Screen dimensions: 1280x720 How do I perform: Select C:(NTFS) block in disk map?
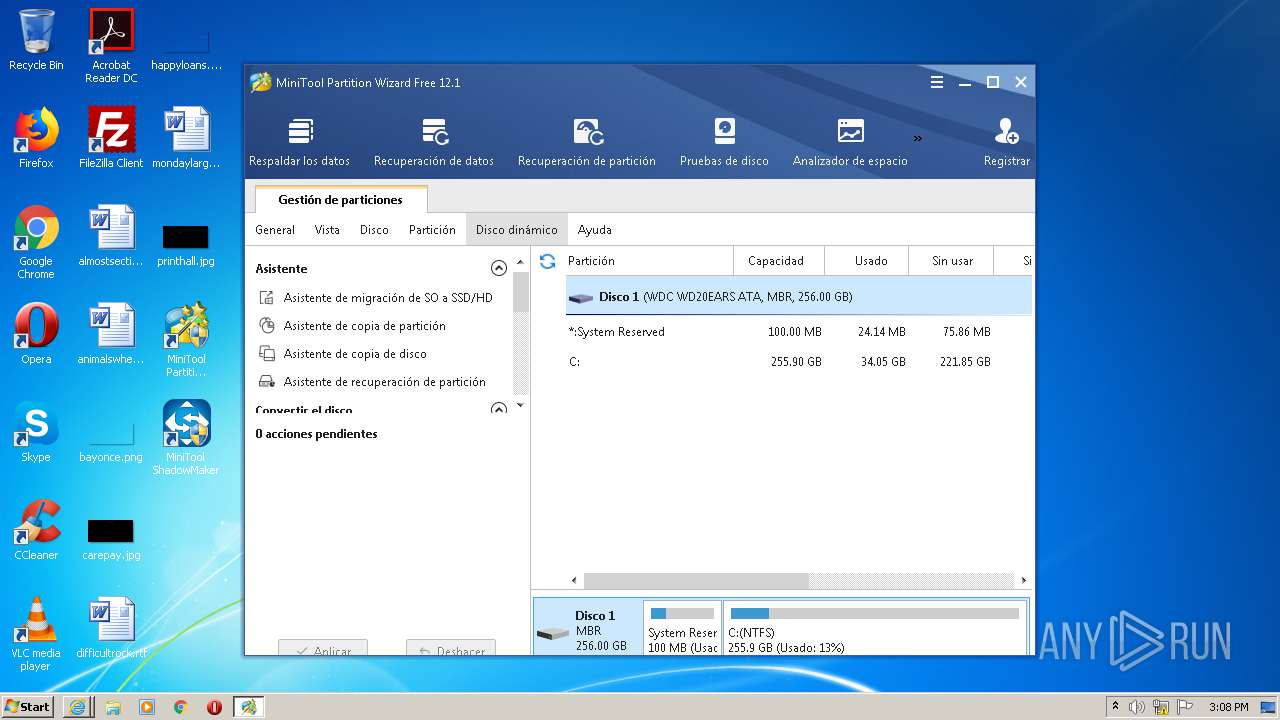pyautogui.click(x=875, y=628)
